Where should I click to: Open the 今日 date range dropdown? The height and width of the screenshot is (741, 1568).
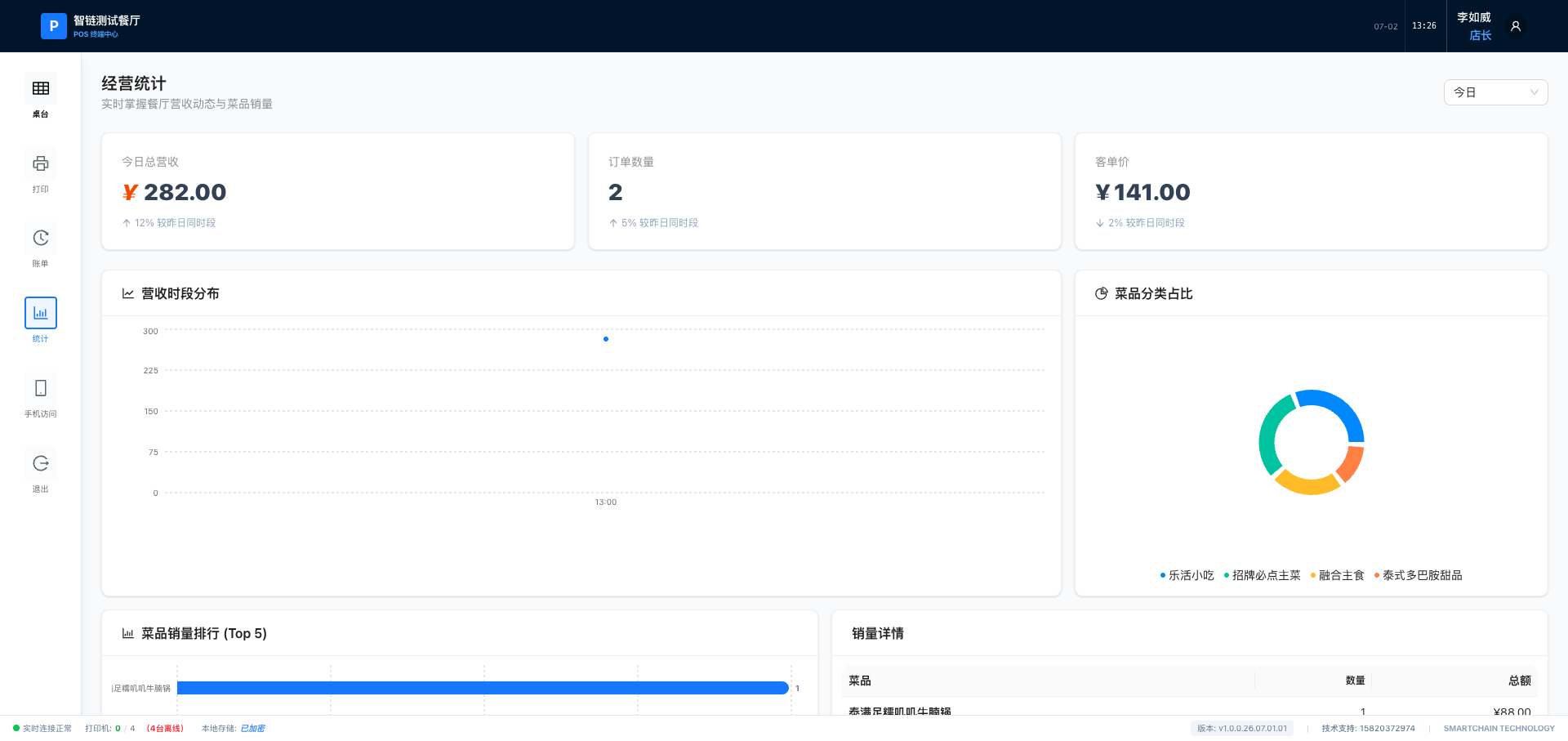click(1496, 92)
